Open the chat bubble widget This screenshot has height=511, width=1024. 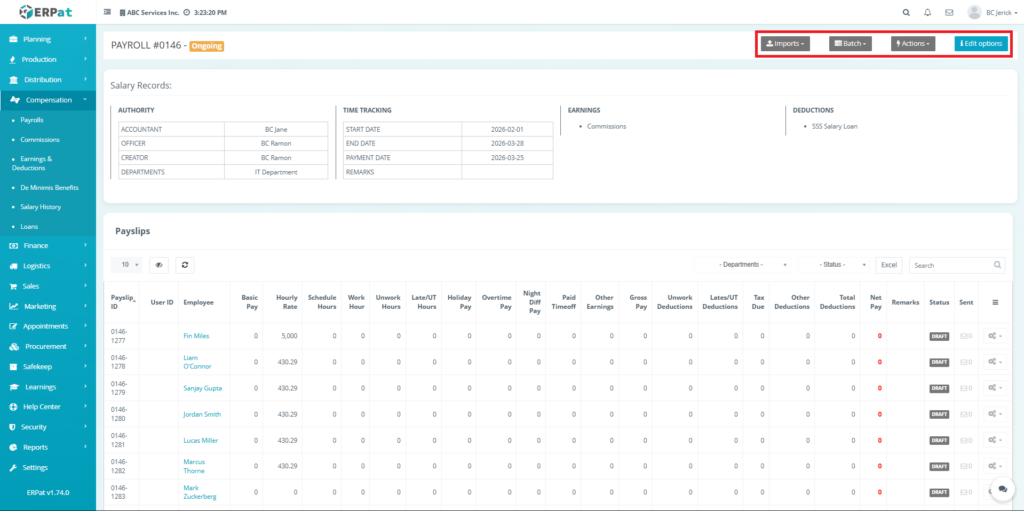click(999, 487)
